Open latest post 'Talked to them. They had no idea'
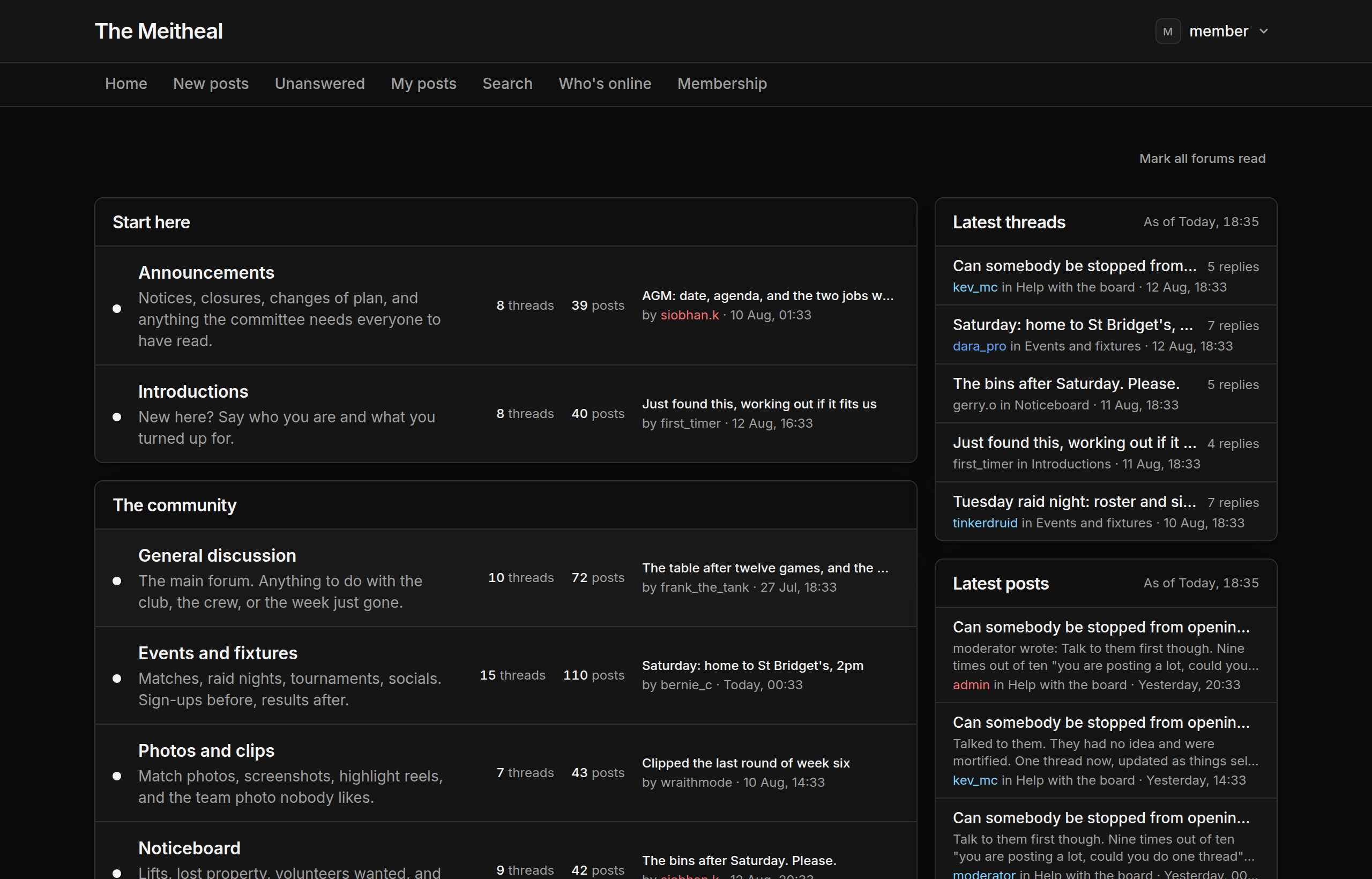Image resolution: width=1372 pixels, height=879 pixels. (x=1101, y=722)
